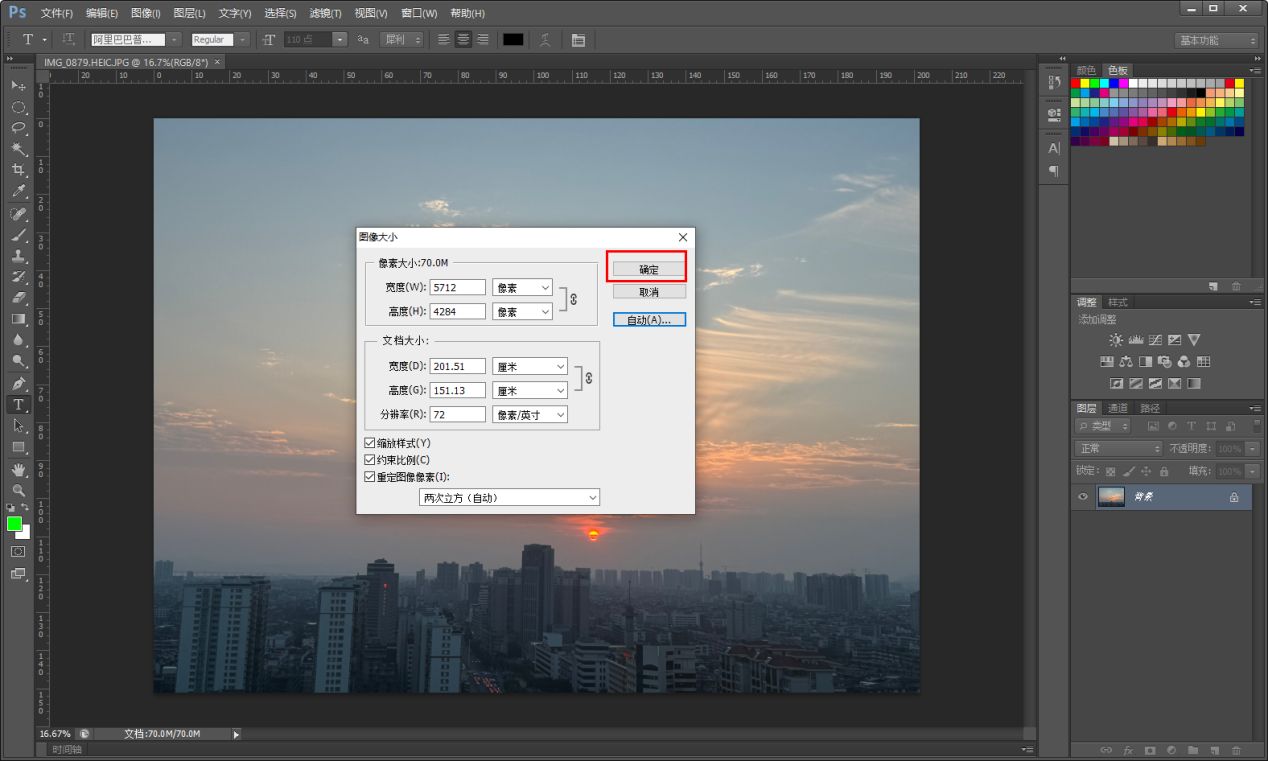The image size is (1268, 761).
Task: Select the Eraser tool
Action: [18, 298]
